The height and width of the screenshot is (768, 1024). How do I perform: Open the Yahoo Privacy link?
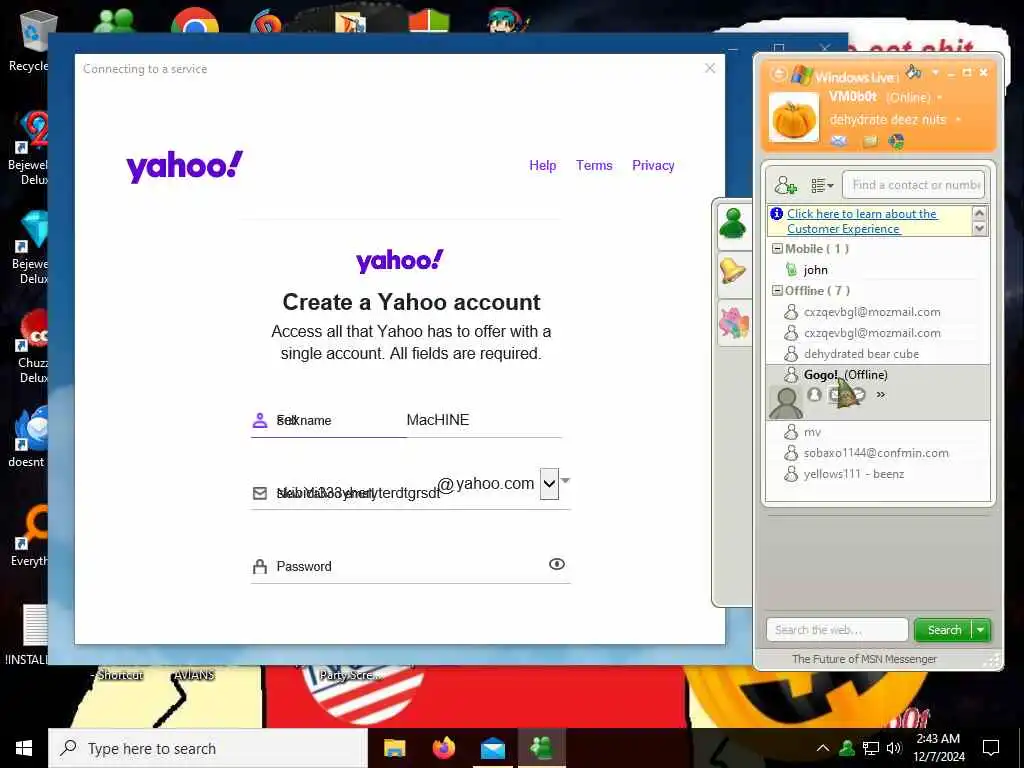pyautogui.click(x=653, y=165)
